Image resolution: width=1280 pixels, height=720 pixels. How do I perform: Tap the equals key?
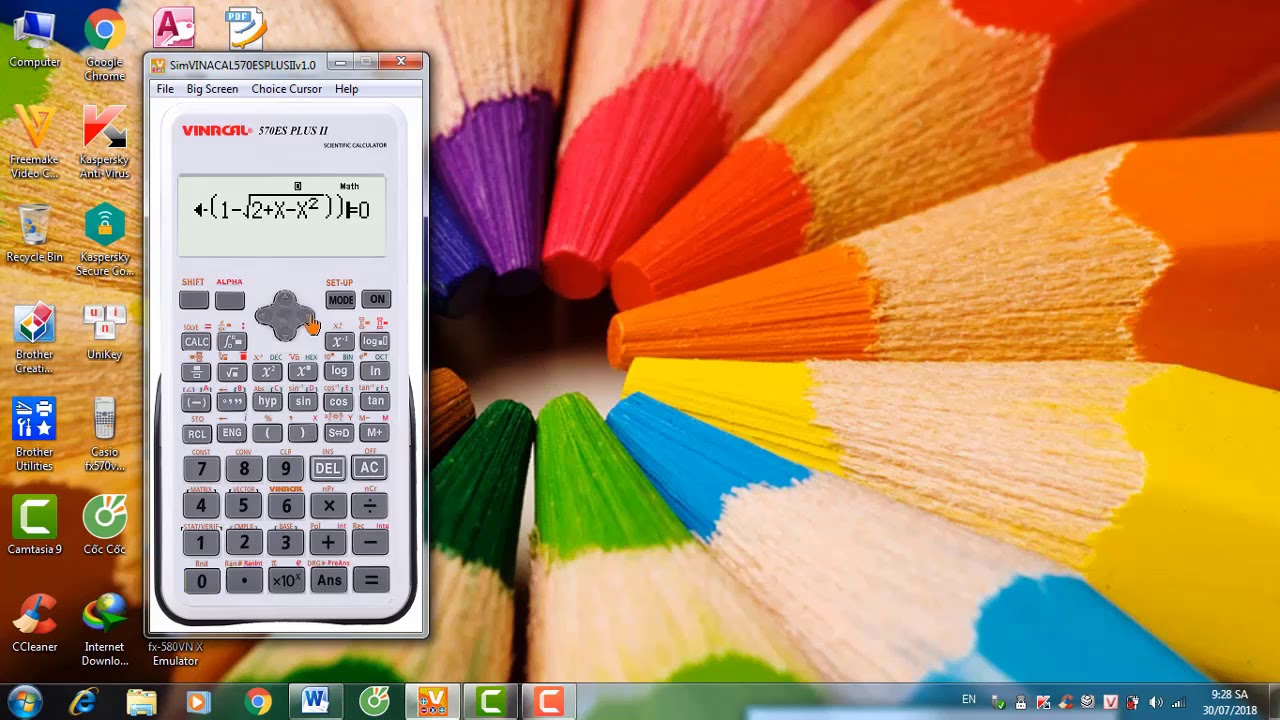coord(371,580)
